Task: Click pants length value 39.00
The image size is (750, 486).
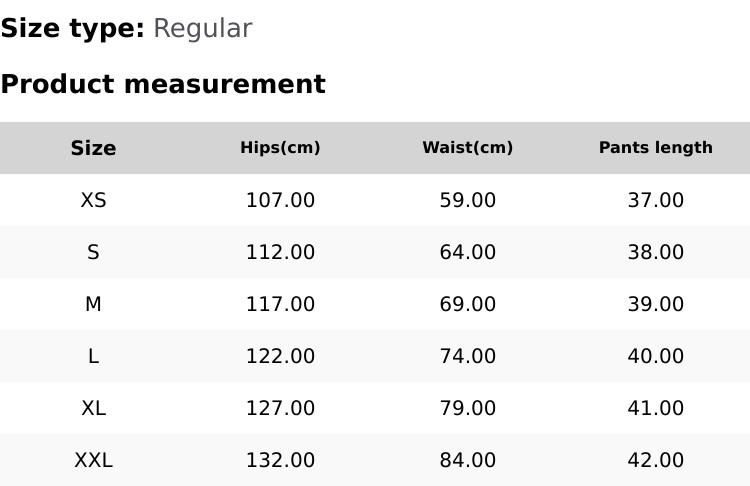Action: point(655,304)
